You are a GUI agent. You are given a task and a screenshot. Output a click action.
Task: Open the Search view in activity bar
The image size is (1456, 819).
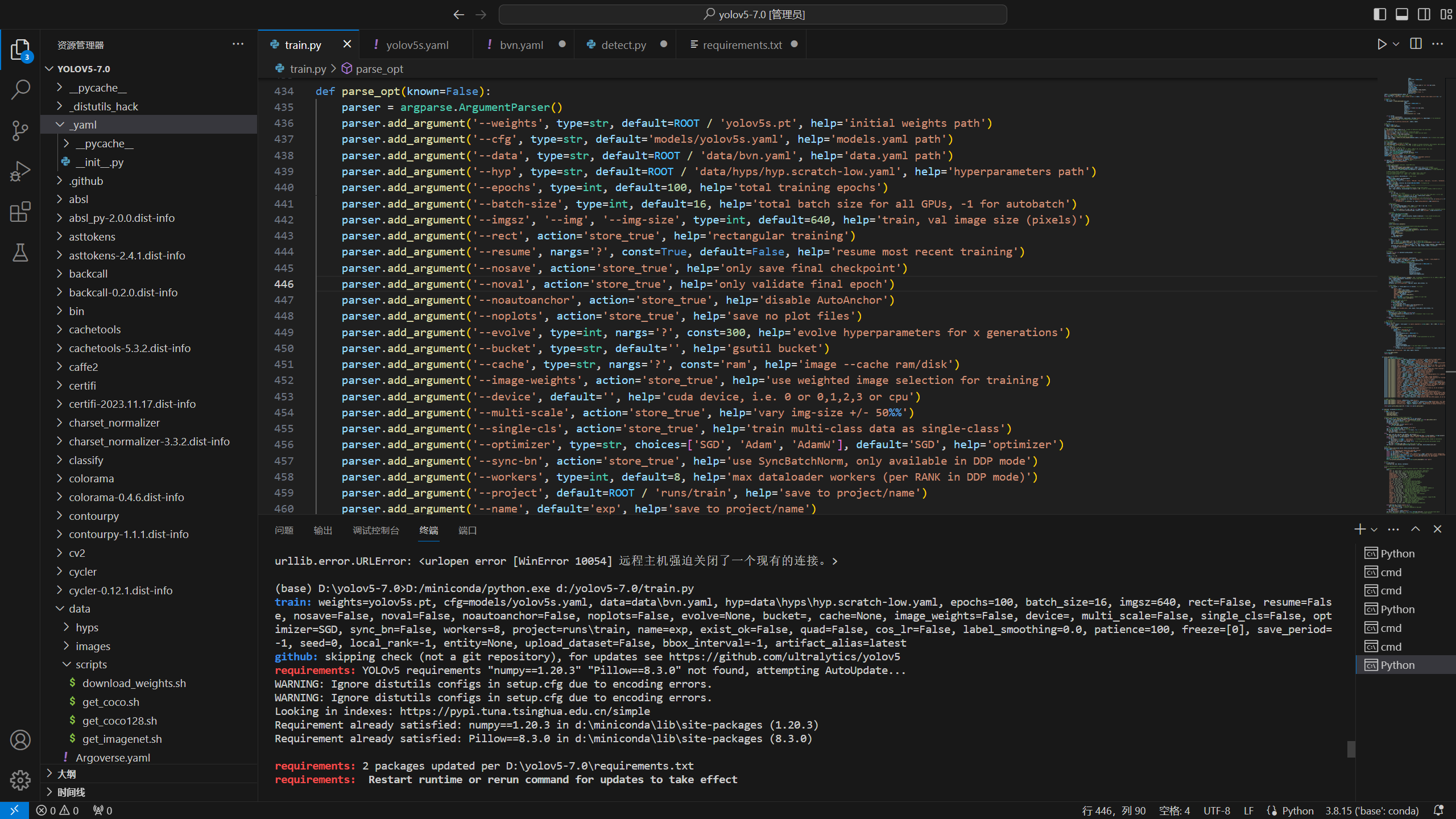(x=20, y=89)
